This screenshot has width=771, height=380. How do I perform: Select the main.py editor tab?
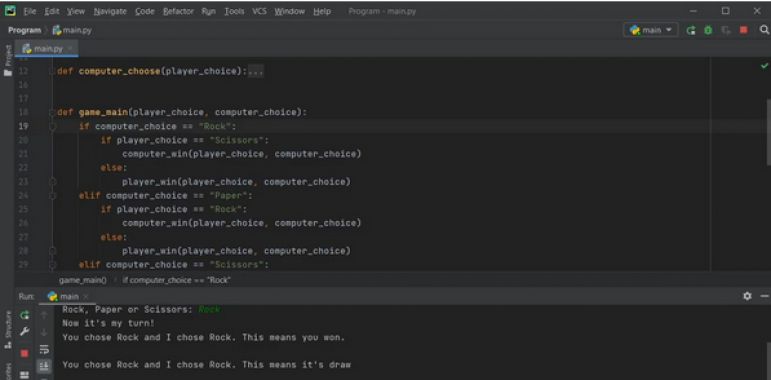point(47,49)
